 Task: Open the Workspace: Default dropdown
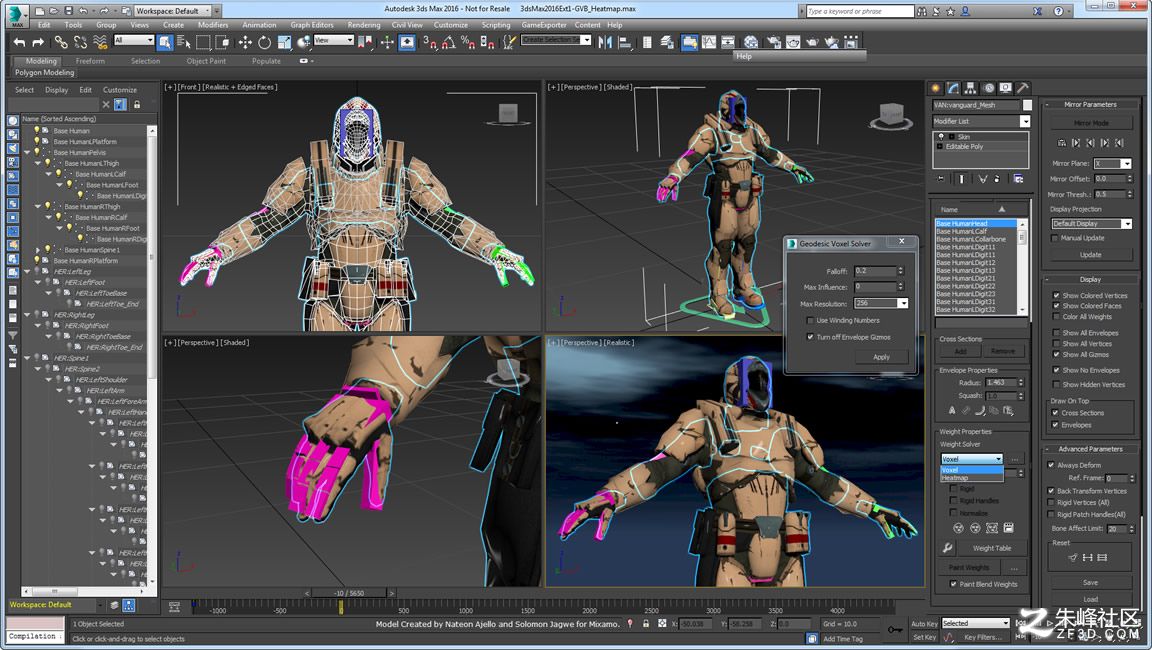[x=173, y=11]
